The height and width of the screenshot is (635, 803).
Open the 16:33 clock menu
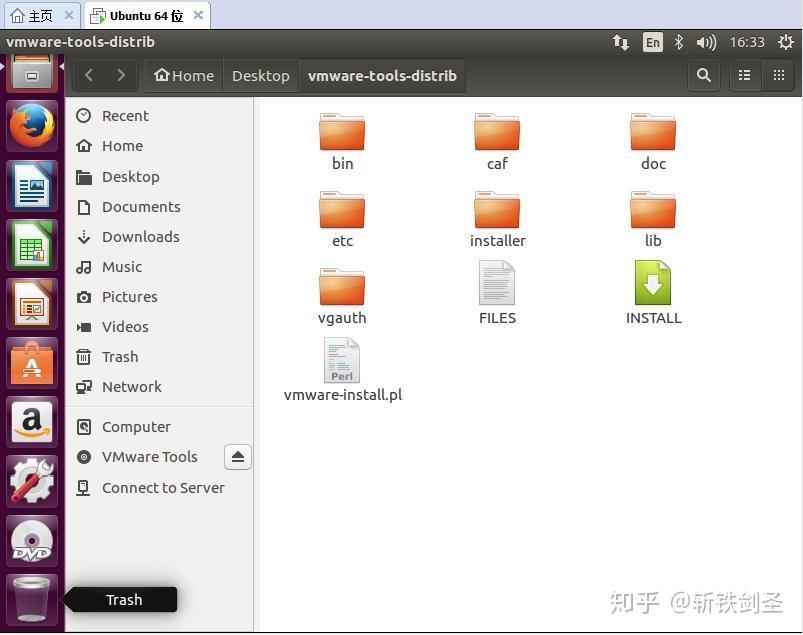pyautogui.click(x=747, y=42)
